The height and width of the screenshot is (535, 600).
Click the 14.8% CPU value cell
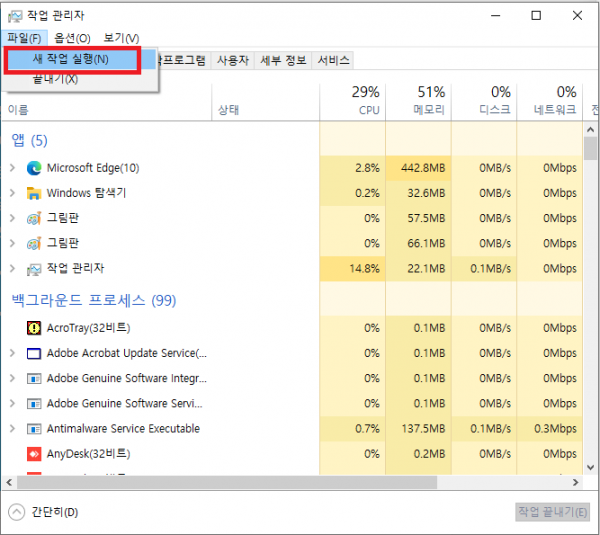[x=352, y=269]
